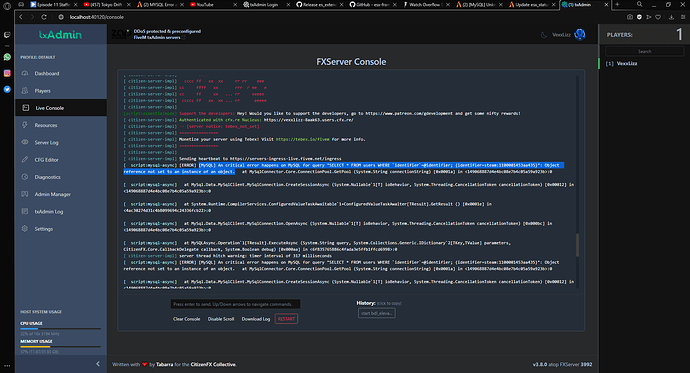Image resolution: width=690 pixels, height=373 pixels.
Task: Switch to the Update esx_statu tab
Action: [532, 4]
